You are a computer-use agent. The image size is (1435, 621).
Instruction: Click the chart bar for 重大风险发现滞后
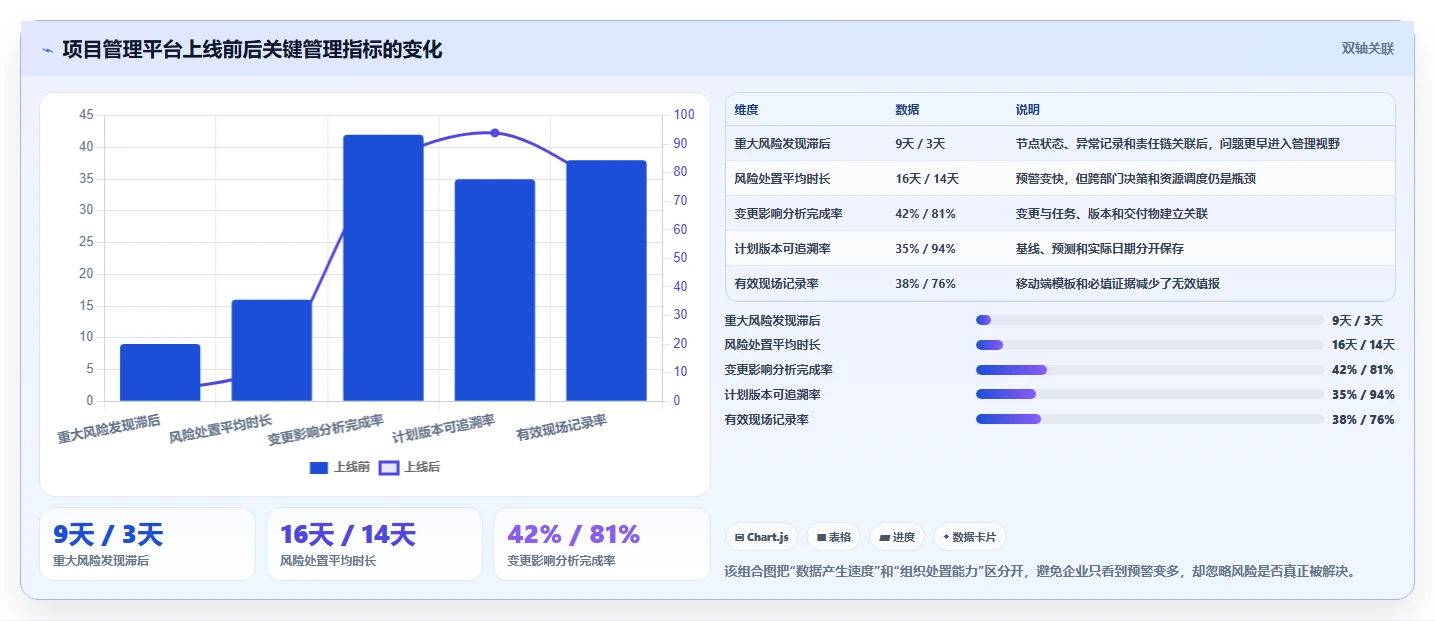pyautogui.click(x=160, y=372)
